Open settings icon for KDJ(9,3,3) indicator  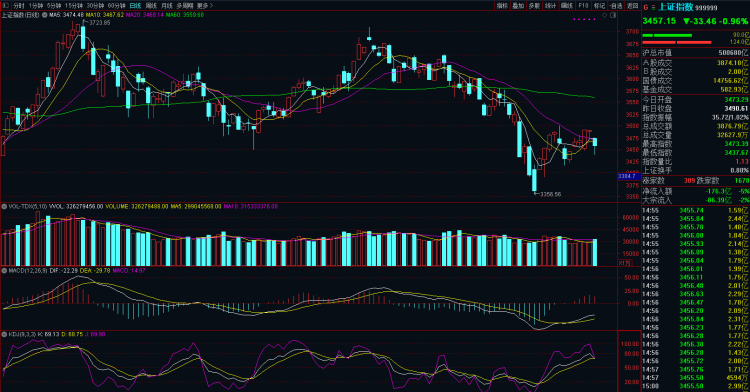click(x=4, y=334)
